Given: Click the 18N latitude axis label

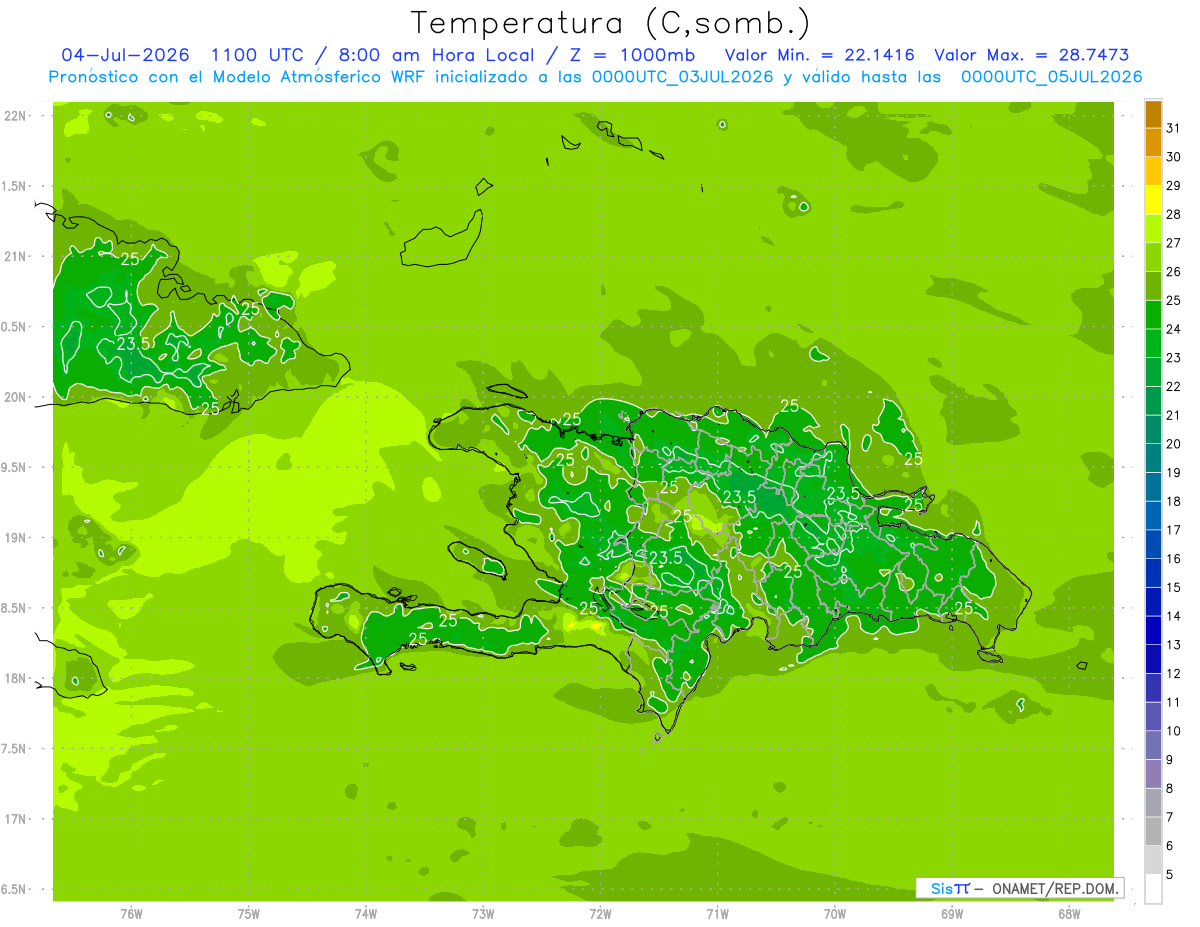Looking at the screenshot, I should 14,678.
